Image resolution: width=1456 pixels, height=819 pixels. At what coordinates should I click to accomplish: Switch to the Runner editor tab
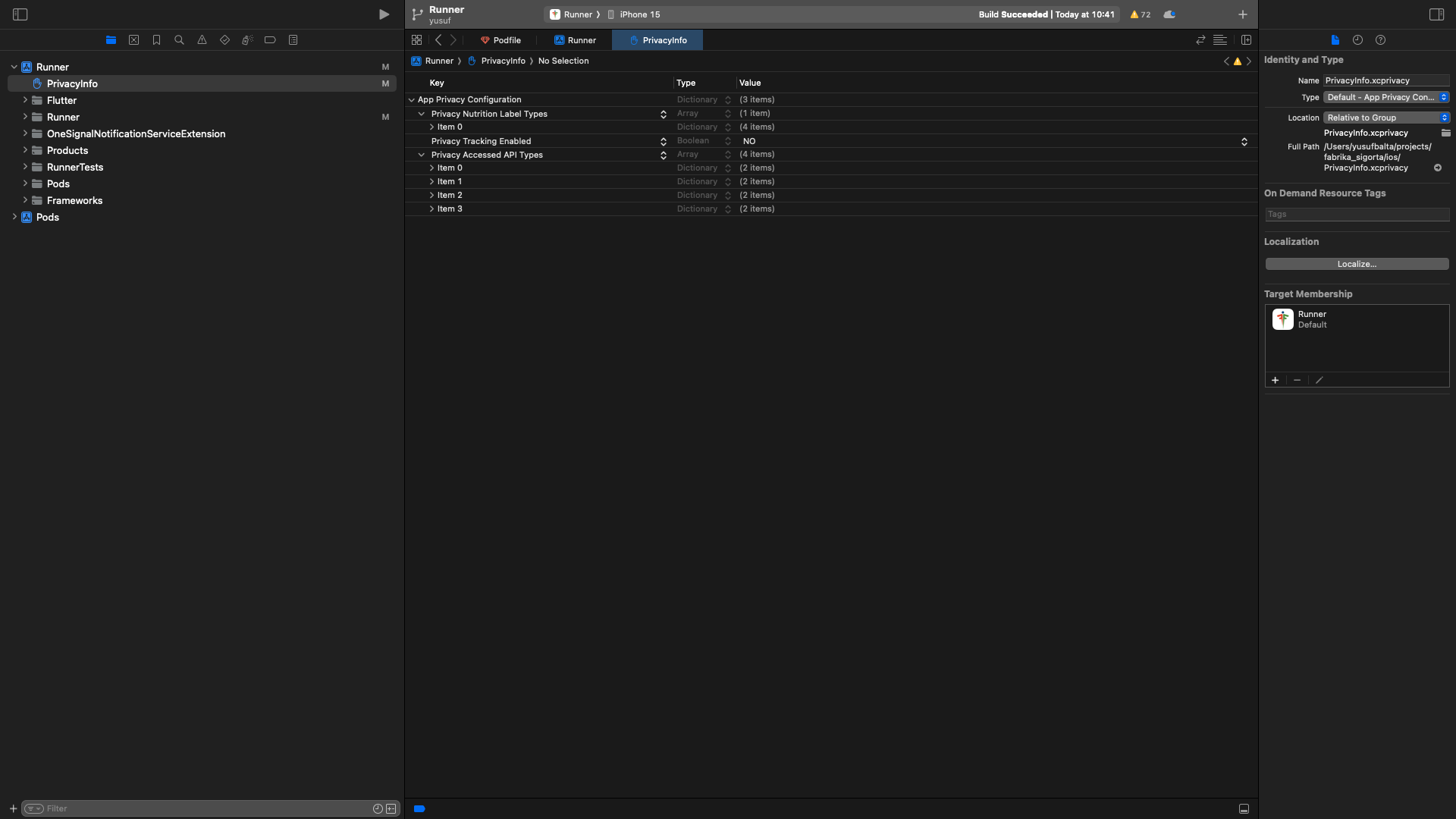click(x=575, y=40)
